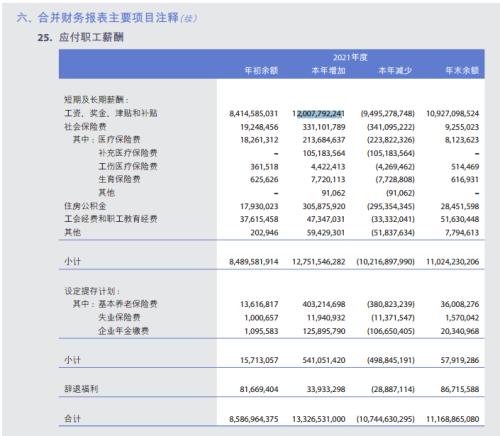Click the 设定提存计划 label

coord(92,291)
